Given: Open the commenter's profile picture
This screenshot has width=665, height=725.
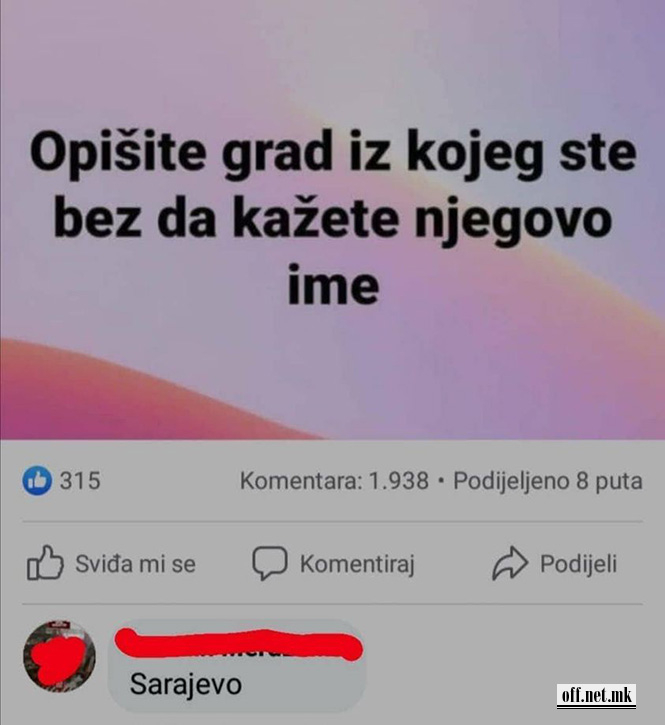Looking at the screenshot, I should (59, 656).
